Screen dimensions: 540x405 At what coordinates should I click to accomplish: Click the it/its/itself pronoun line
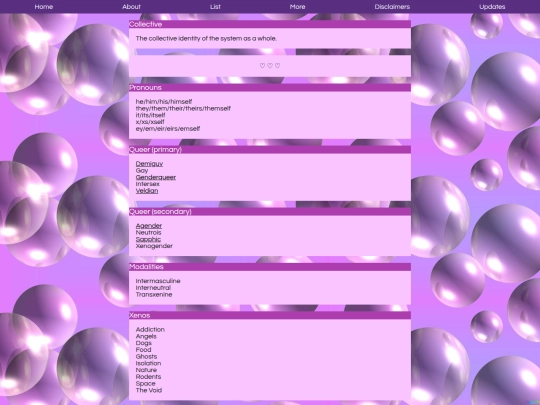tap(150, 115)
